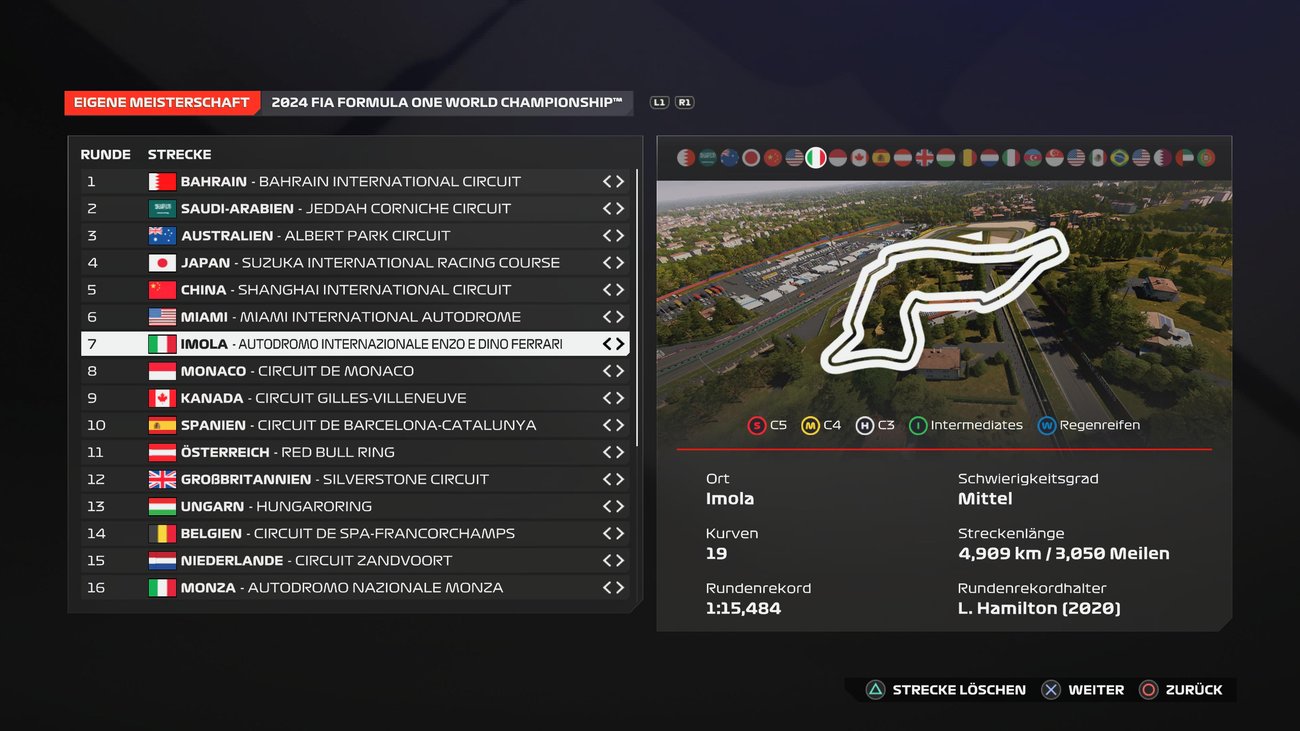Select round 16 Monza - Autodromo Nazionale Monza
1300x731 pixels.
355,588
